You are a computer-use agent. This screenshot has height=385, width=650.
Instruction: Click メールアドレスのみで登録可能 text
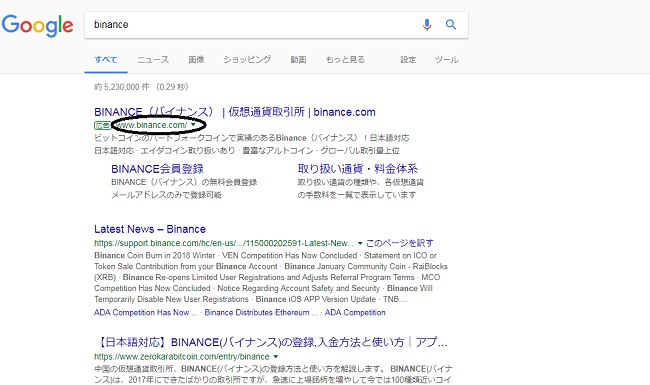166,195
